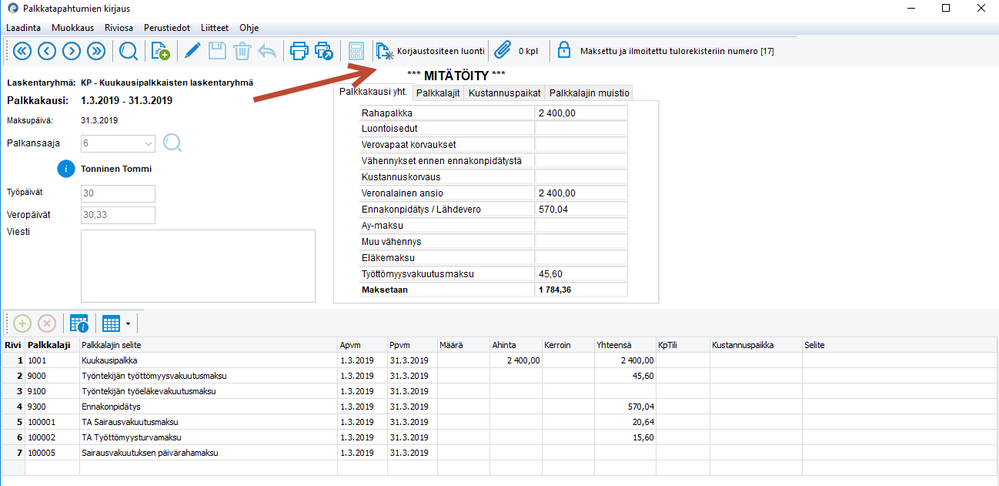Viewport: 999px width, 486px height.
Task: Click the Maksetaan value 1 784,36
Action: click(581, 290)
